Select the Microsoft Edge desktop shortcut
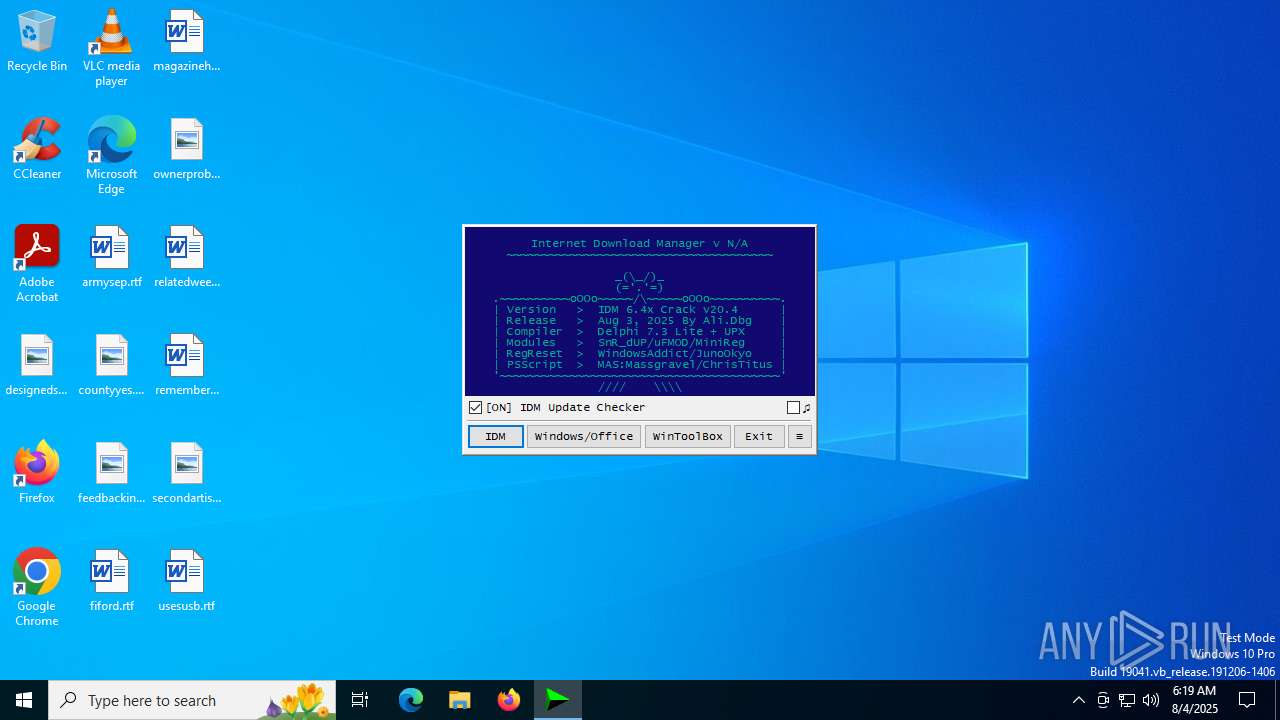Viewport: 1280px width, 720px height. (111, 156)
